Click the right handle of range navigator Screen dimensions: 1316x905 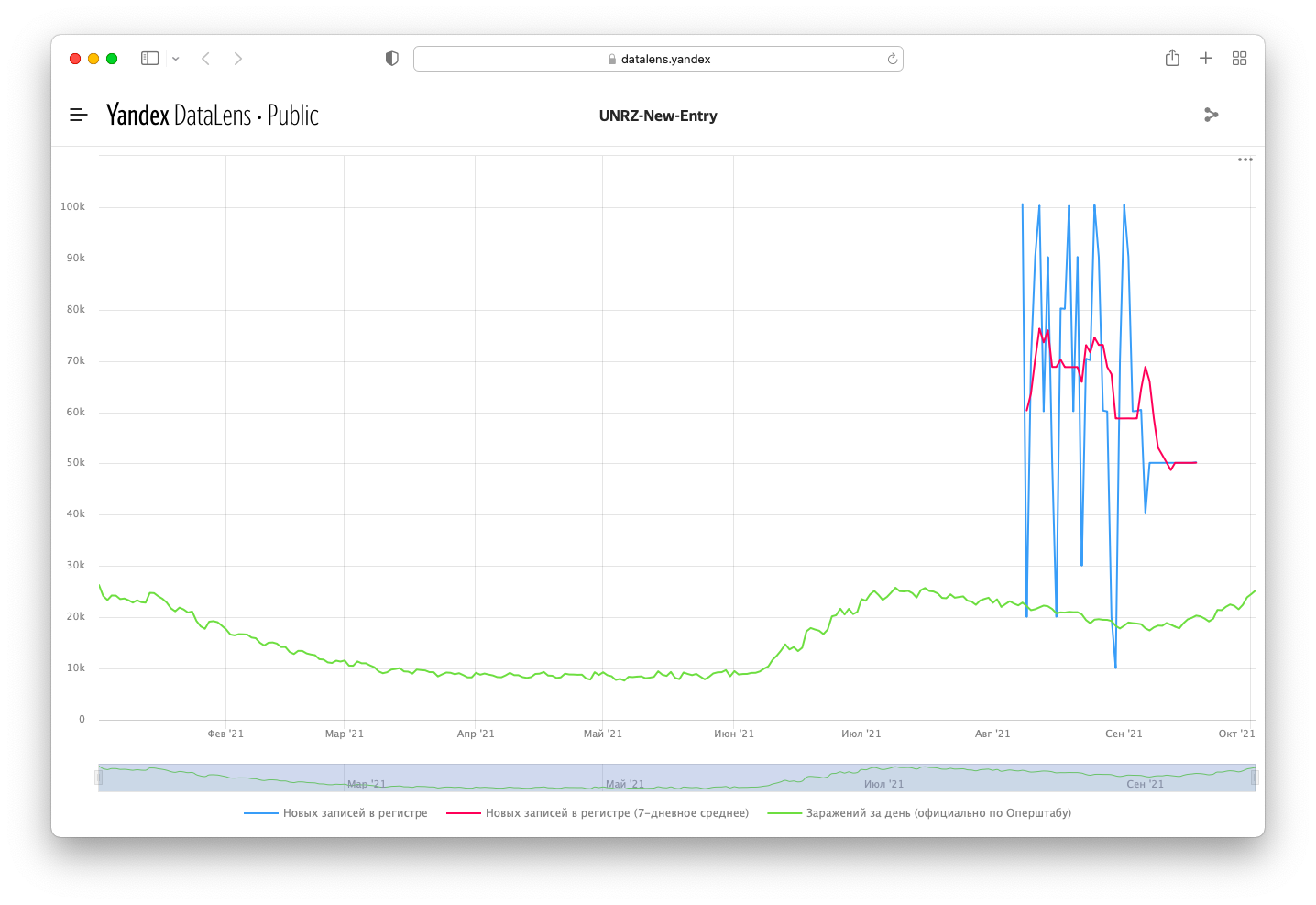[1255, 778]
